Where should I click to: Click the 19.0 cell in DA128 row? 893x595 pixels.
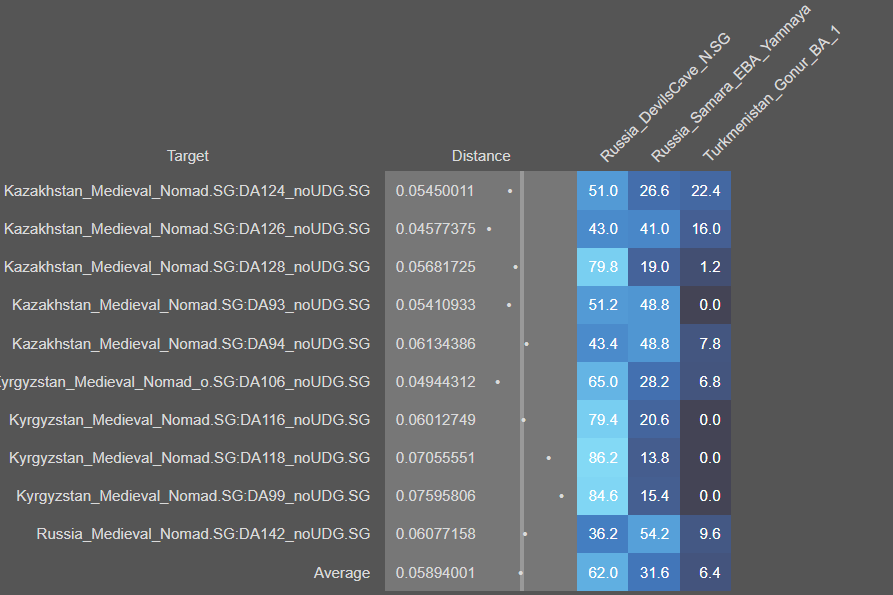[654, 267]
